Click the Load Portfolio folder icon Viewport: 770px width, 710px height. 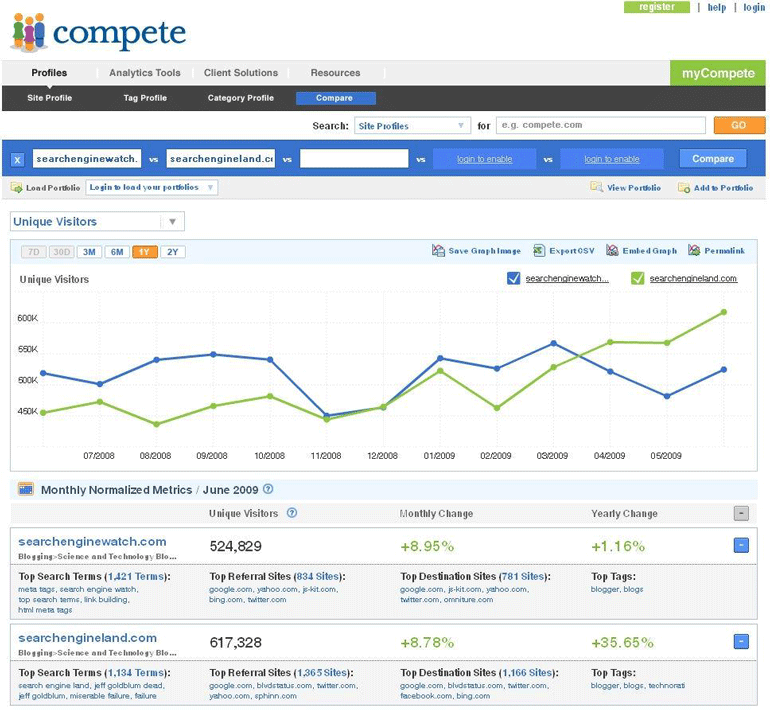[x=16, y=188]
